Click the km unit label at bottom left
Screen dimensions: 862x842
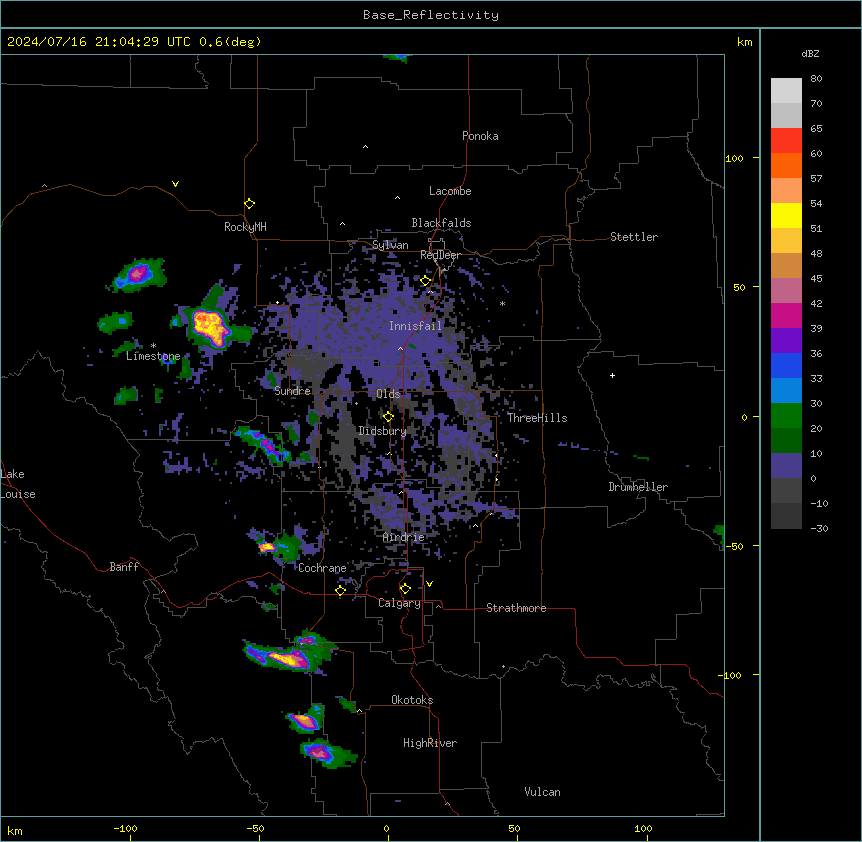[x=15, y=830]
